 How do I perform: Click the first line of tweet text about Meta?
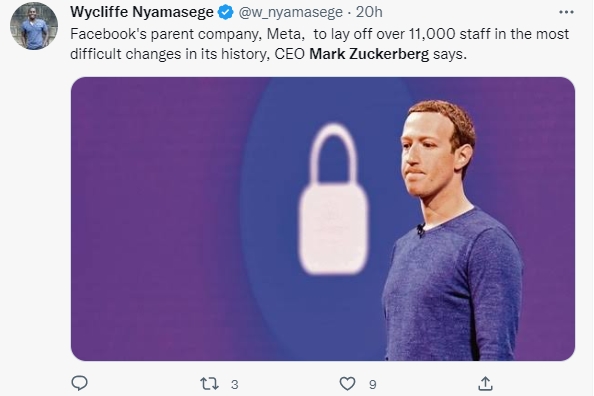319,34
